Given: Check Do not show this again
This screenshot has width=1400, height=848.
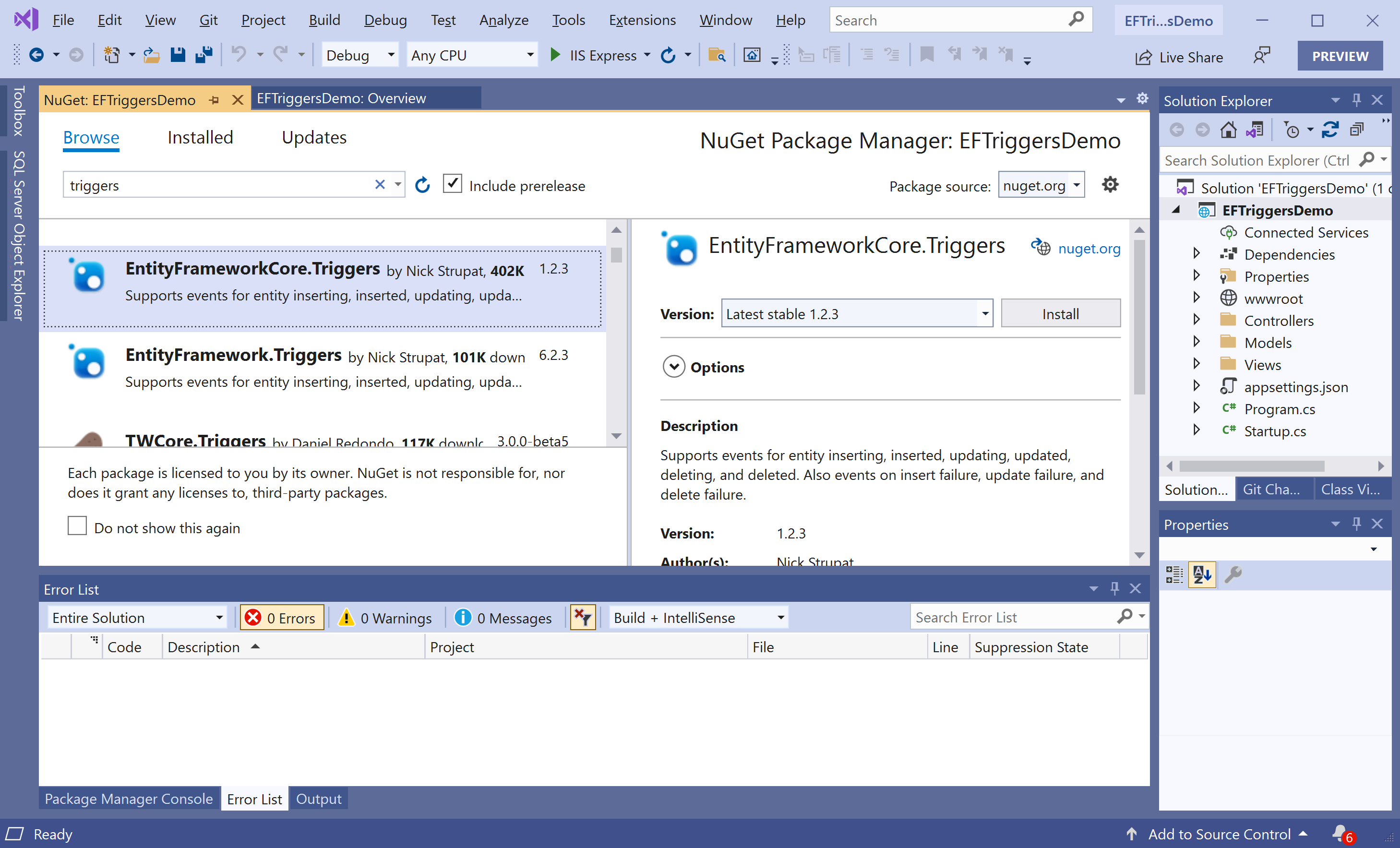Looking at the screenshot, I should (77, 526).
